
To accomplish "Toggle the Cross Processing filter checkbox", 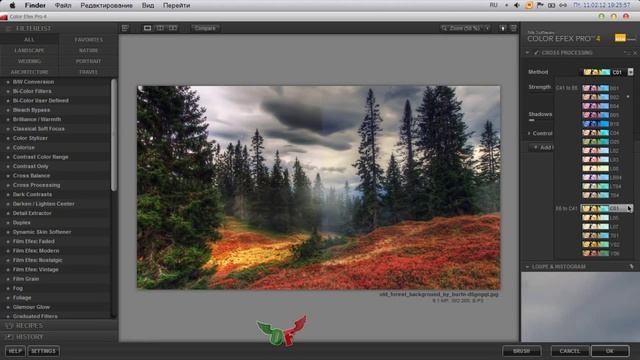I will 536,53.
